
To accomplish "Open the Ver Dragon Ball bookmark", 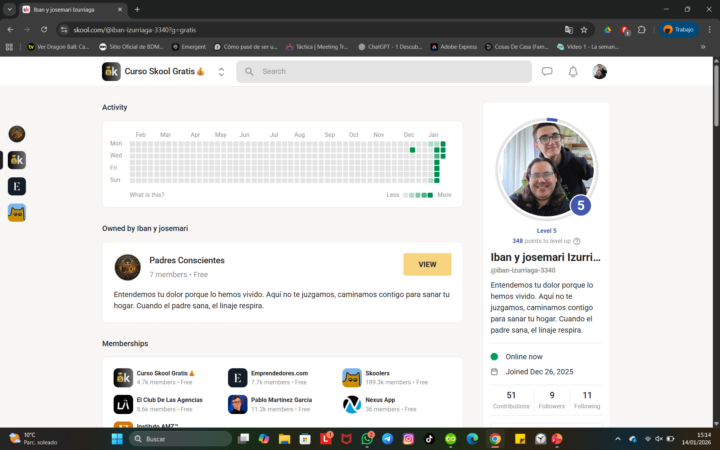I will (58, 46).
